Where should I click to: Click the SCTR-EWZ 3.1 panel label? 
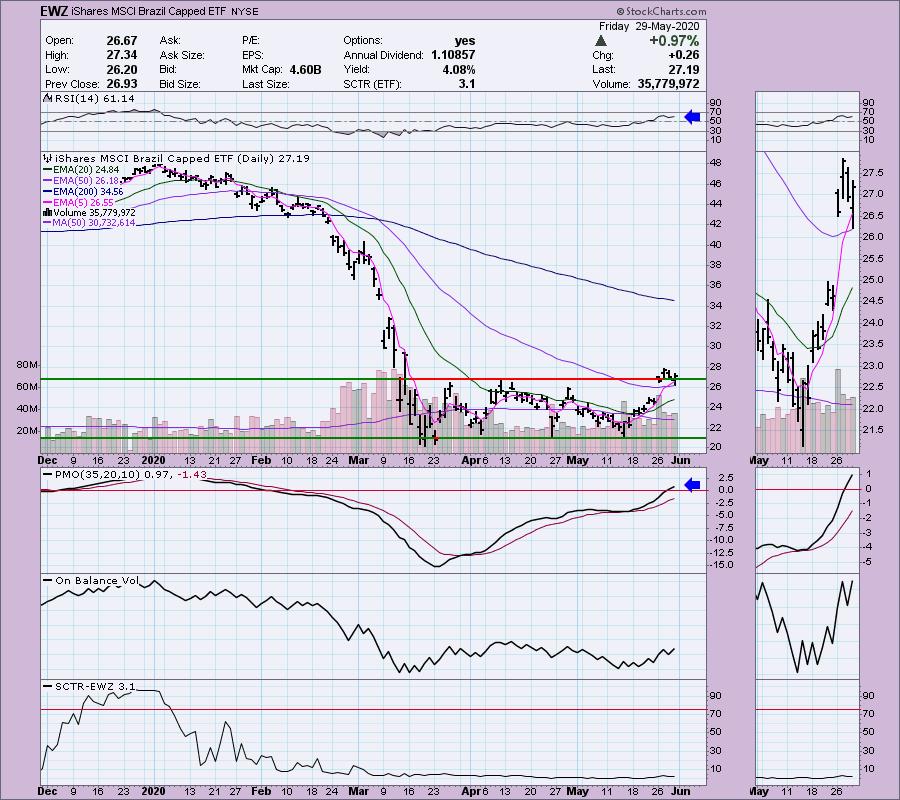(90, 686)
